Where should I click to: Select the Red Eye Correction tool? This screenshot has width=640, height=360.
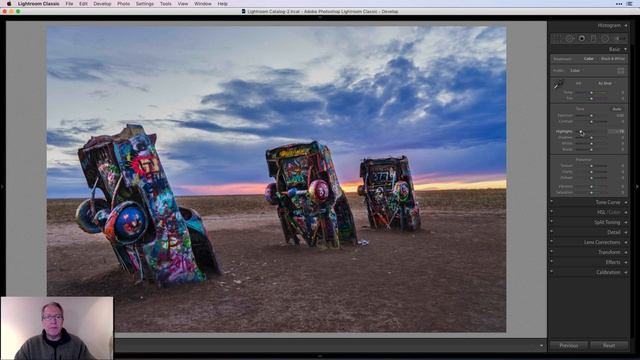click(x=582, y=38)
